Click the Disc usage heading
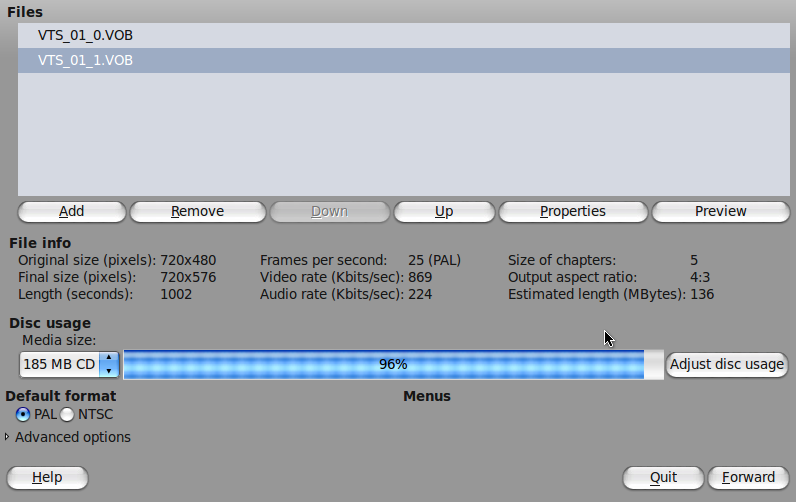The height and width of the screenshot is (502, 796). pyautogui.click(x=50, y=323)
